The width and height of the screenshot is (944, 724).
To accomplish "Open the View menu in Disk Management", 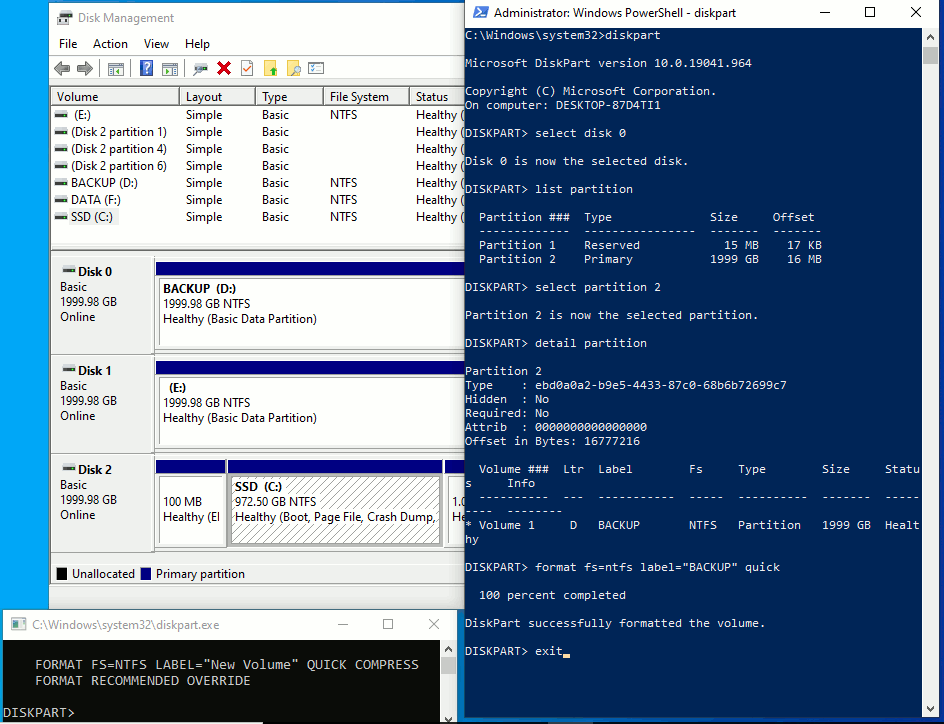I will [x=156, y=44].
